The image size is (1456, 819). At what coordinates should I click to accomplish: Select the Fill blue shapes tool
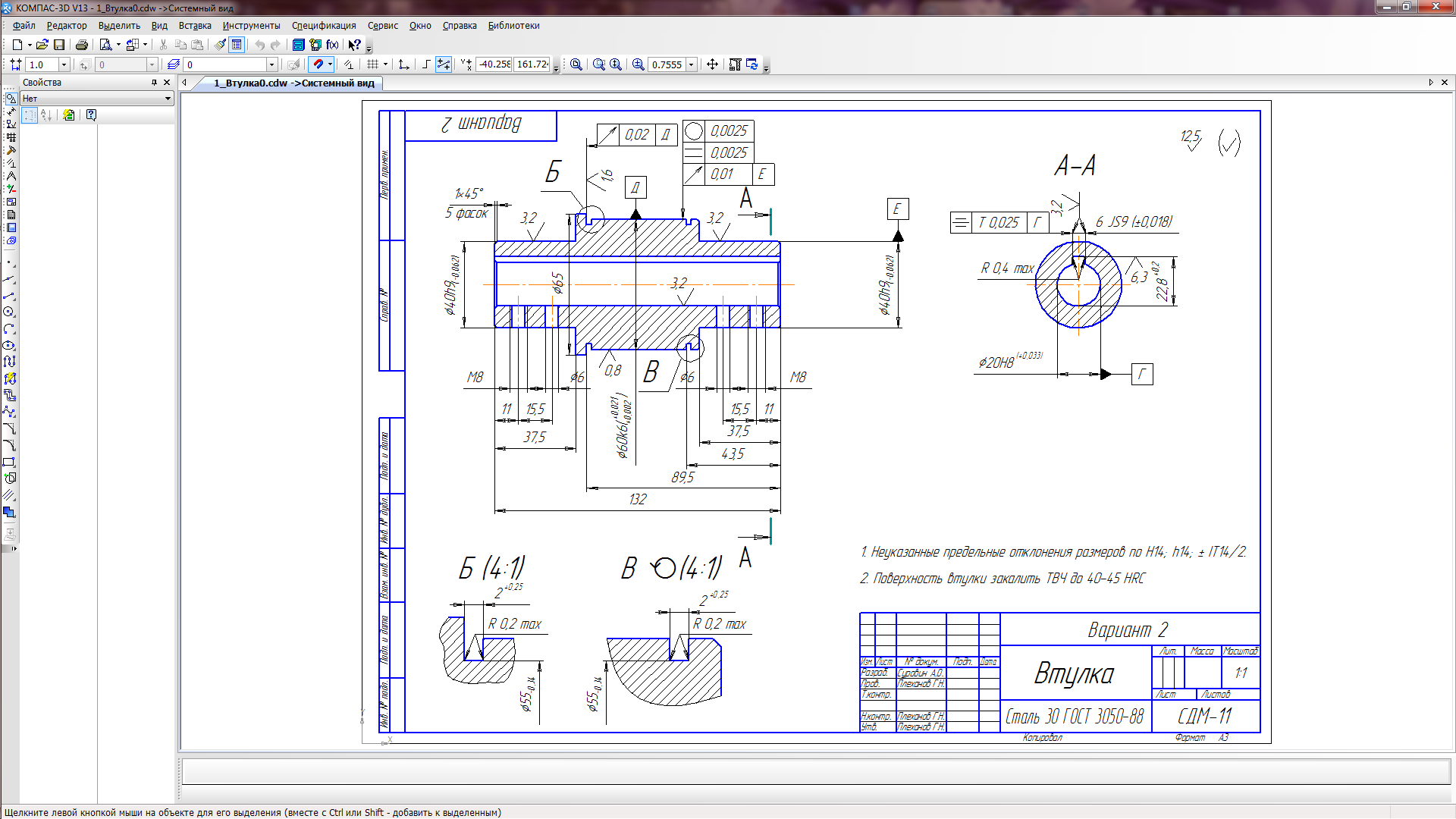(9, 512)
